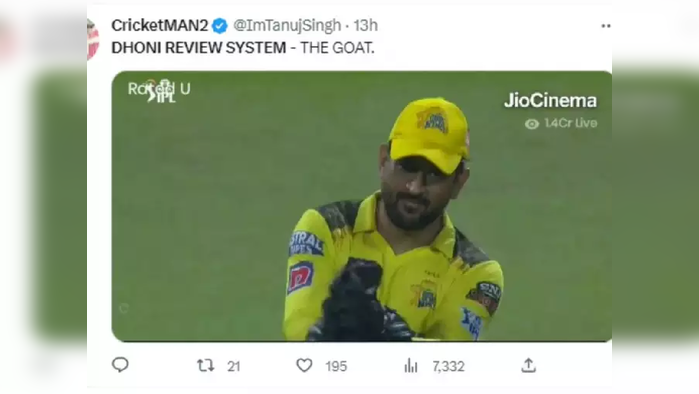View tweet analytics bar chart icon

point(411,366)
